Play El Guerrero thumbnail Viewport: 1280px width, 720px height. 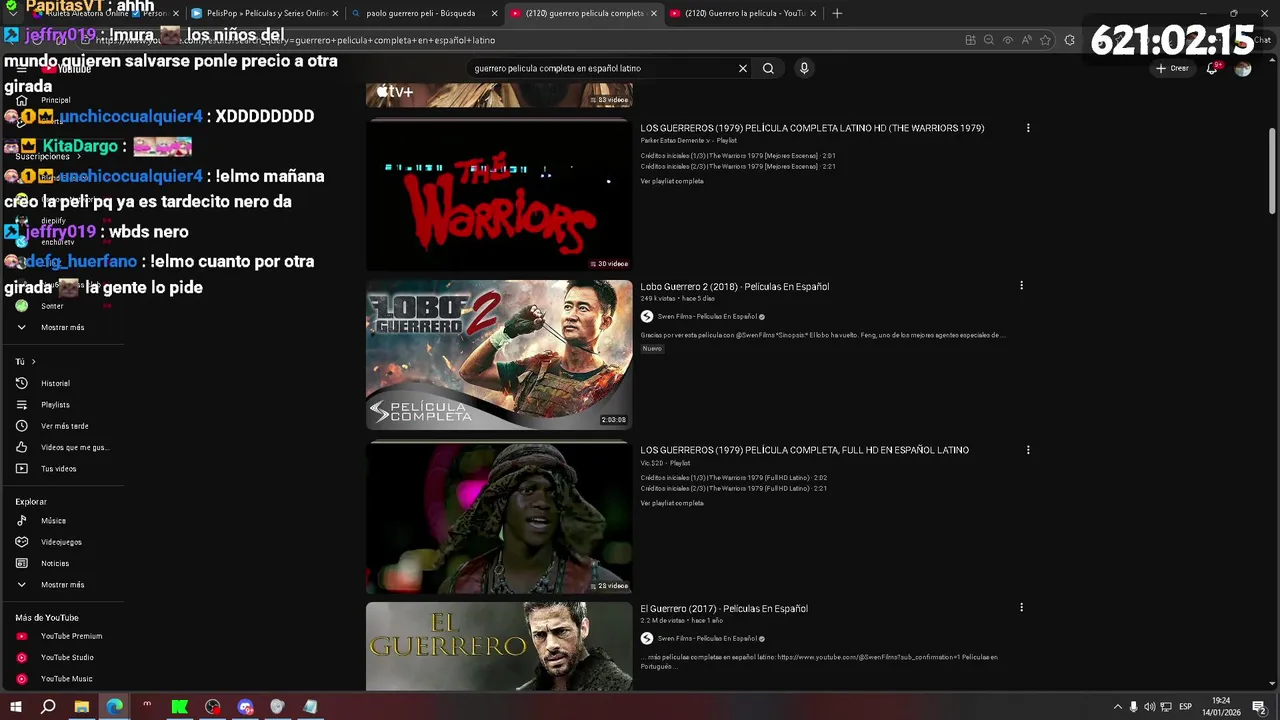pyautogui.click(x=499, y=646)
